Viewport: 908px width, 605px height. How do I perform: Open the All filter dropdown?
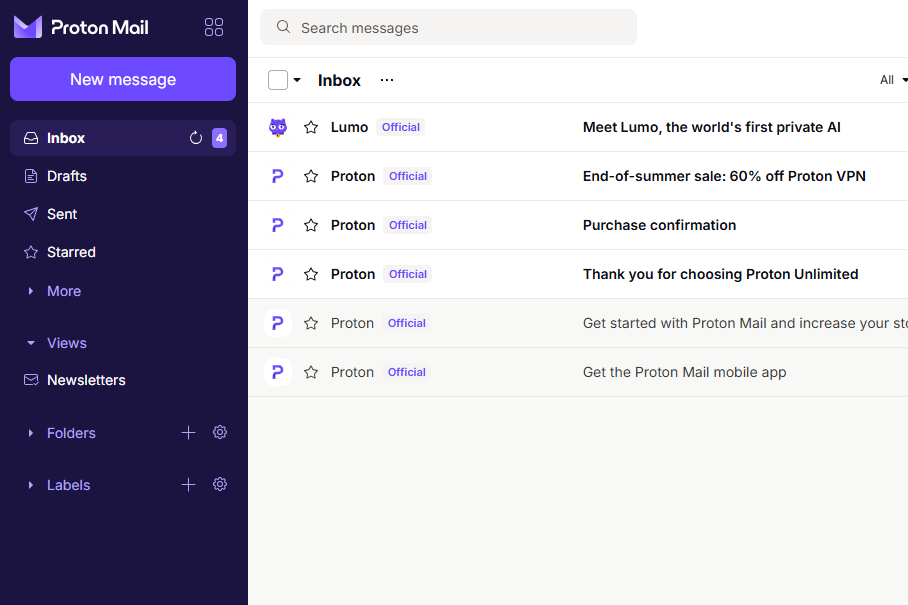(x=892, y=80)
